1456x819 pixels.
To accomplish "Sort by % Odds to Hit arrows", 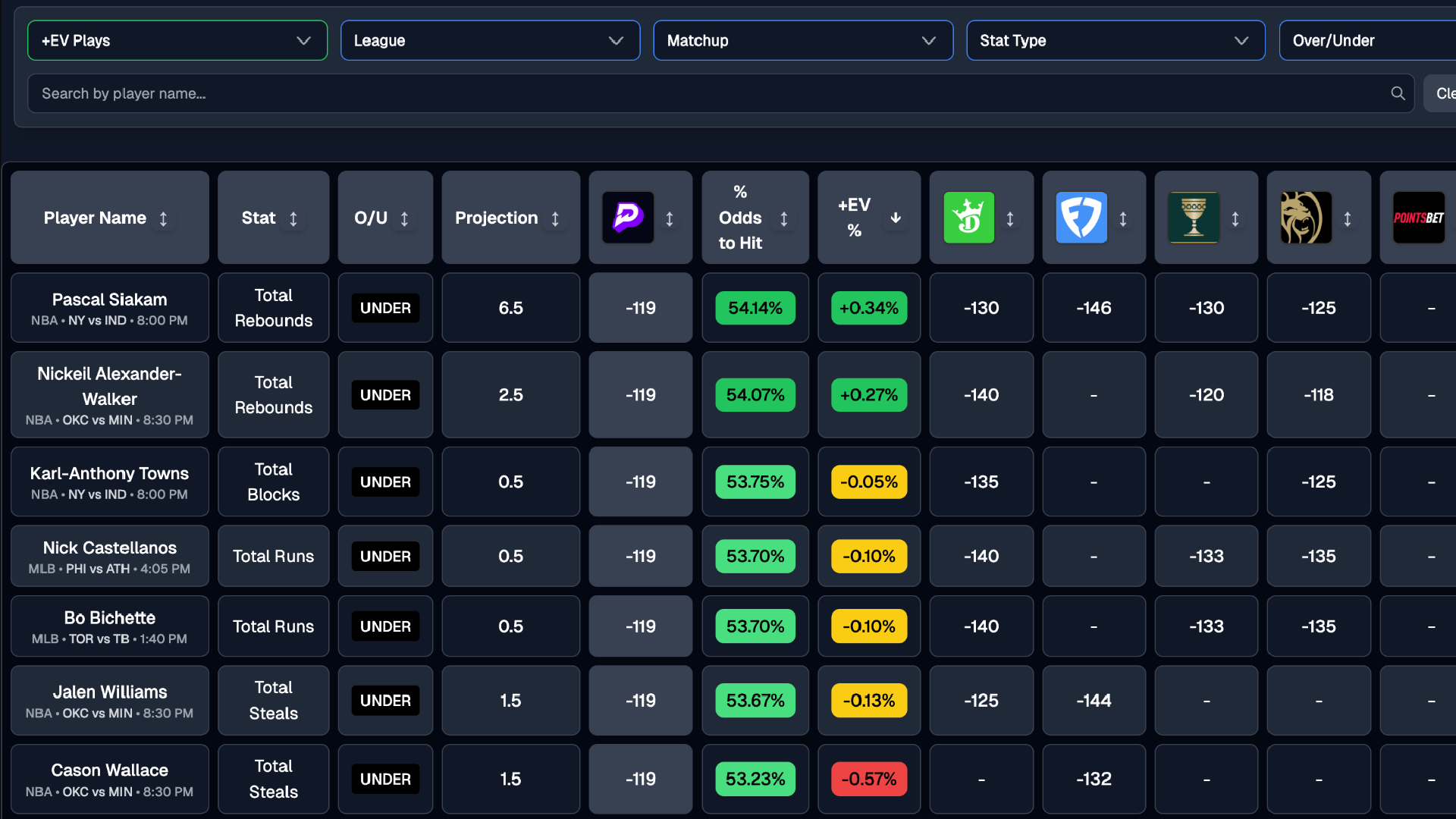I will tap(784, 218).
